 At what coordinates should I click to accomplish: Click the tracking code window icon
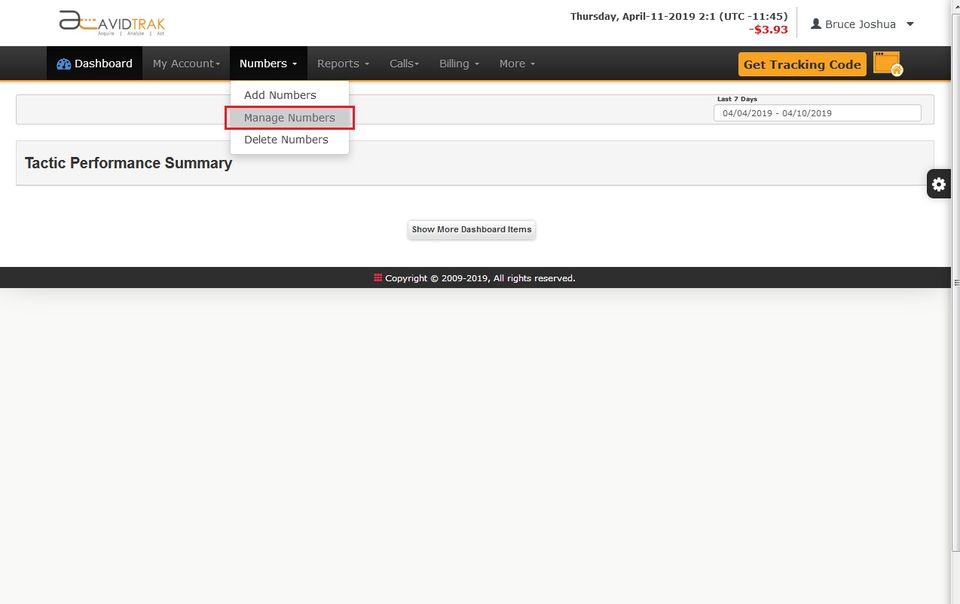point(888,64)
